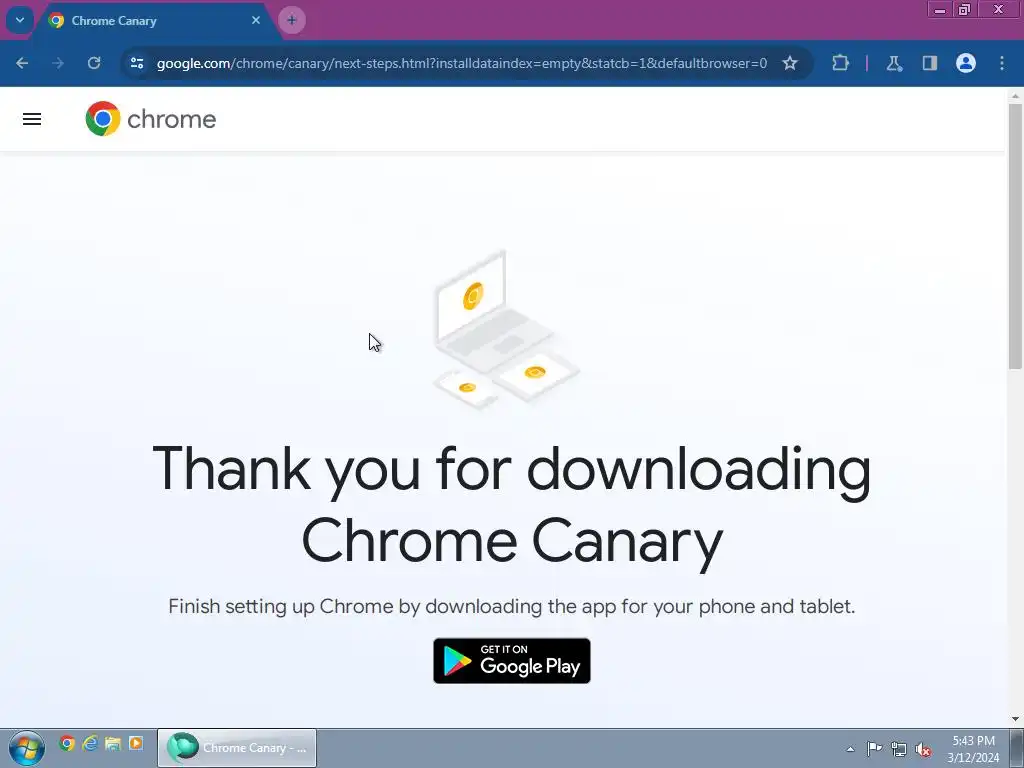Open Chrome Labs flask icon
This screenshot has height=768, width=1024.
coord(894,63)
